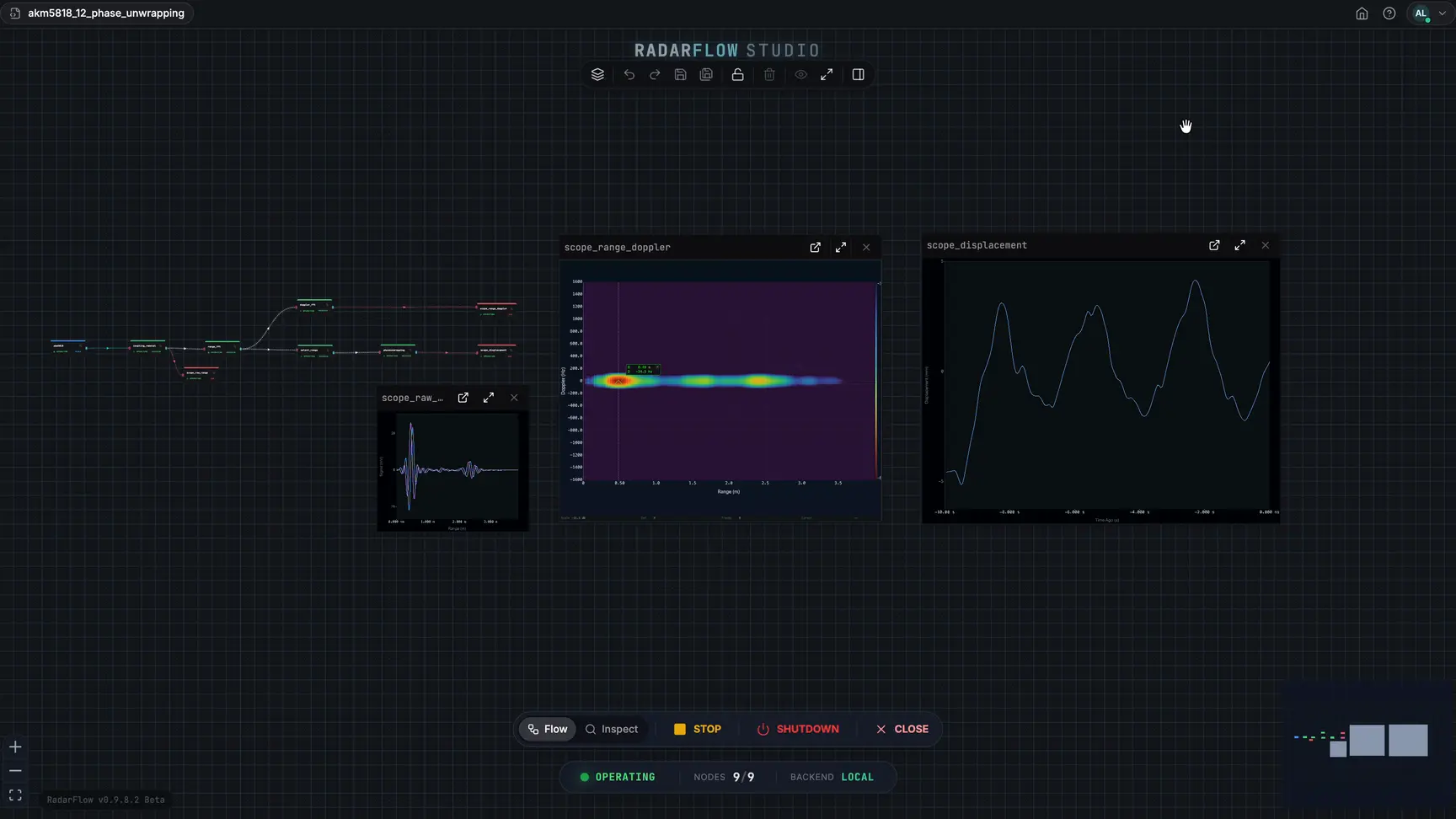Fit view with the frame canvas control
The image size is (1456, 819).
[x=15, y=795]
